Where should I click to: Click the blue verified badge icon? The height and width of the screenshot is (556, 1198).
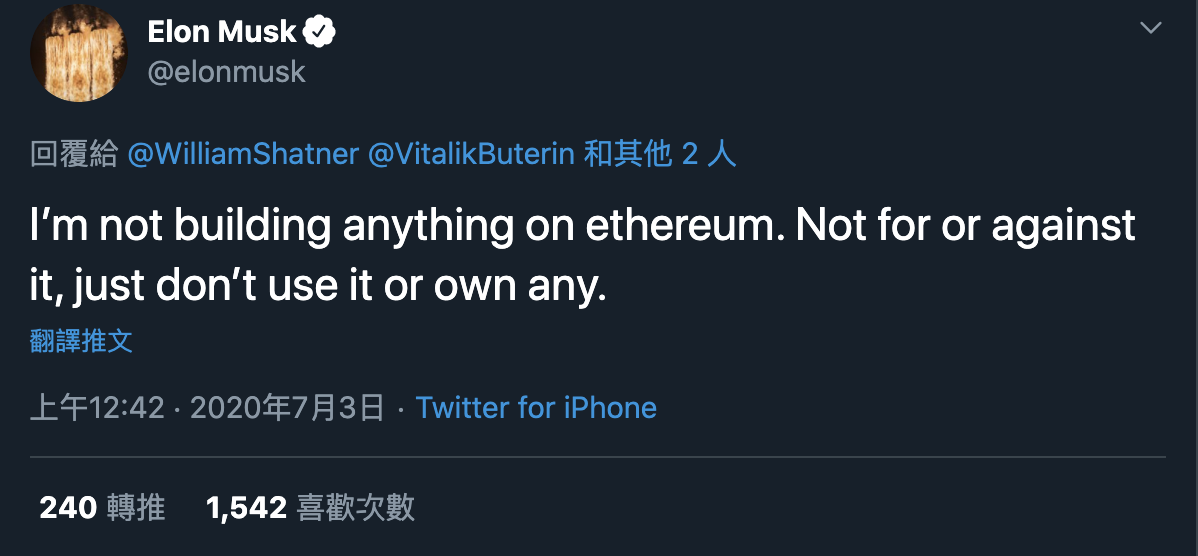[319, 32]
